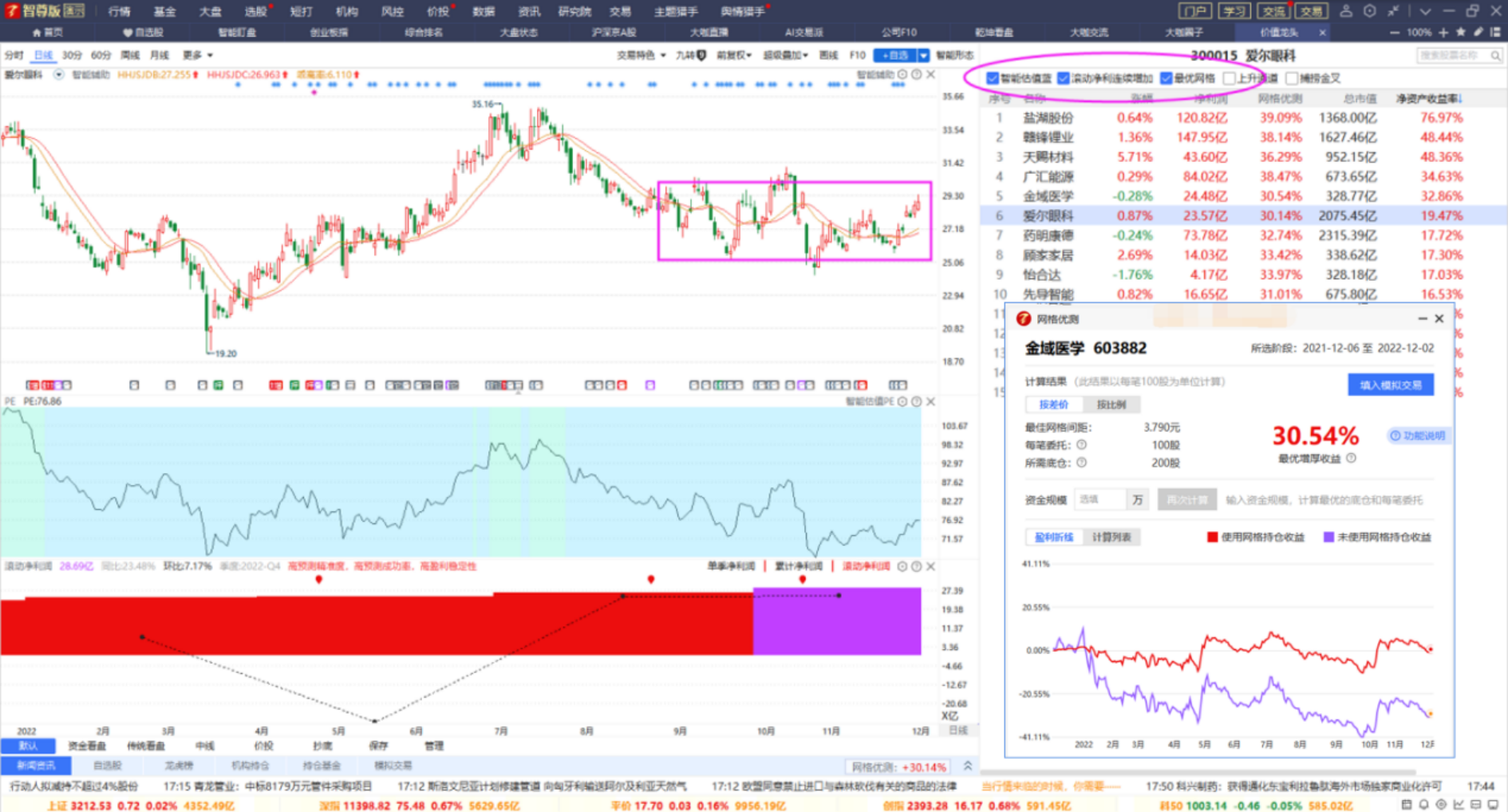
Task: Uncheck the 智能估值蓝 checkbox
Action: point(993,78)
